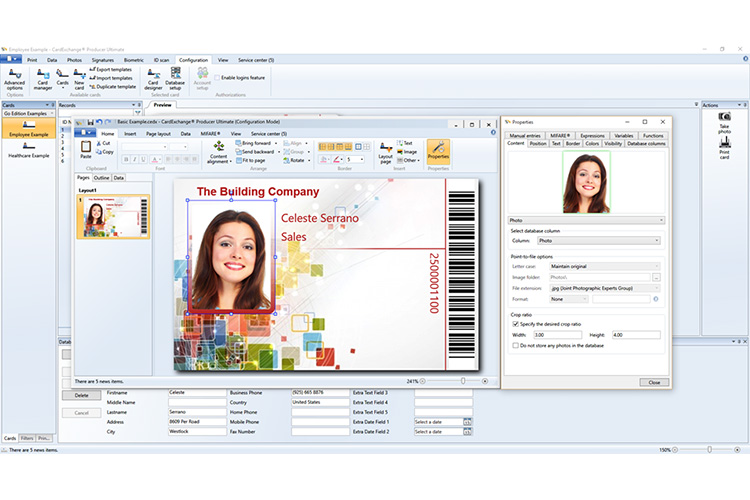The image size is (750, 500).
Task: Check Do not store any photos in database
Action: coord(516,345)
